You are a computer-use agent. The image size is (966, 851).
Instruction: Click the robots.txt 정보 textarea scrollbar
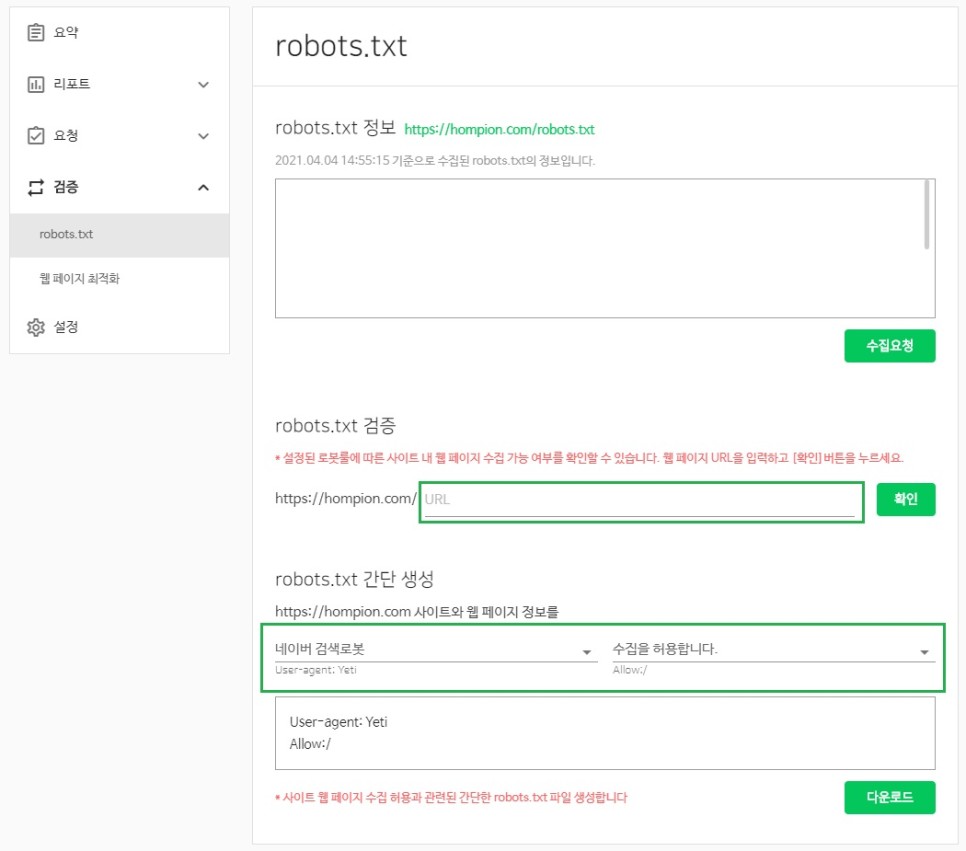(928, 215)
